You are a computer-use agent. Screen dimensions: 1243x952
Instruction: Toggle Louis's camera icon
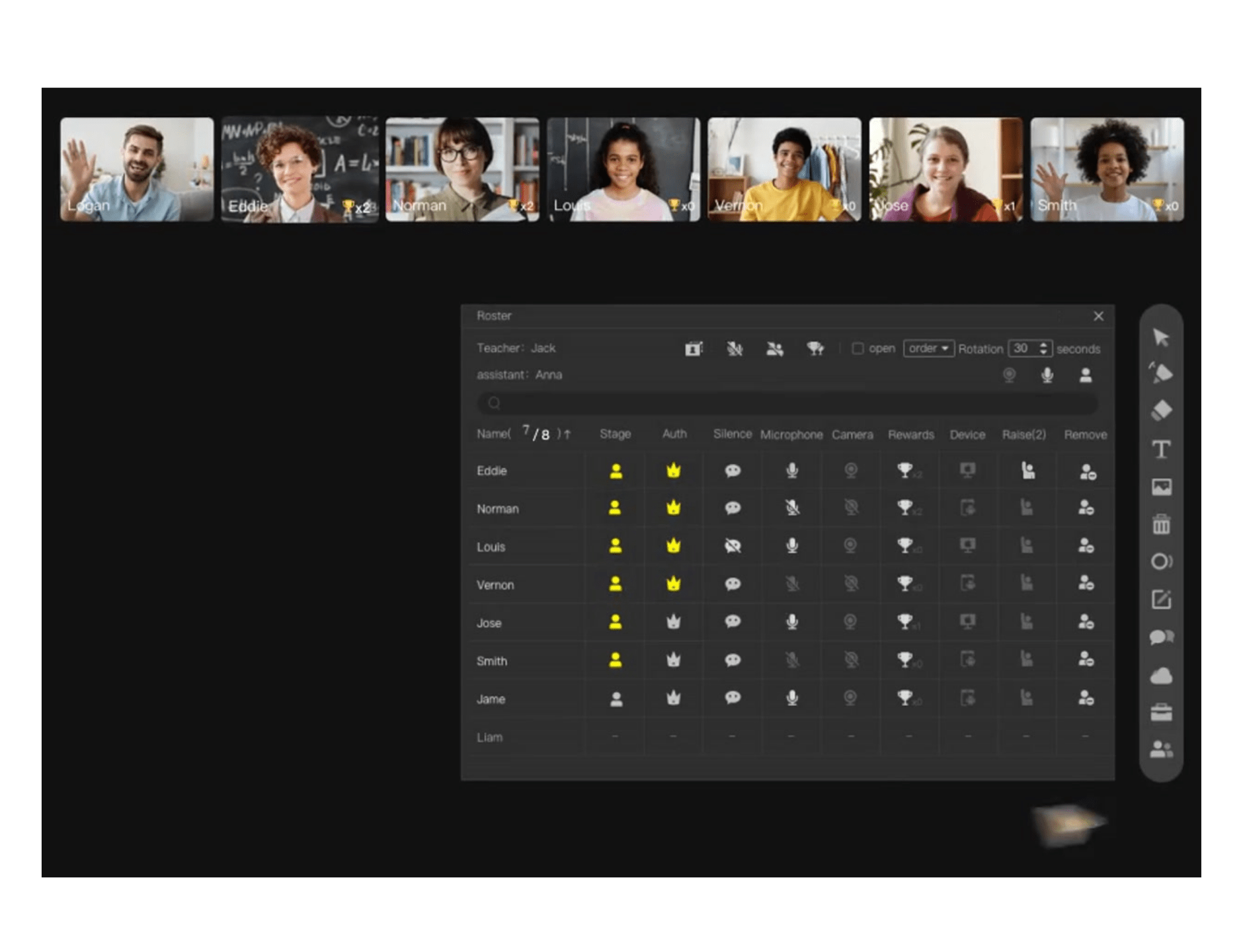pos(850,545)
